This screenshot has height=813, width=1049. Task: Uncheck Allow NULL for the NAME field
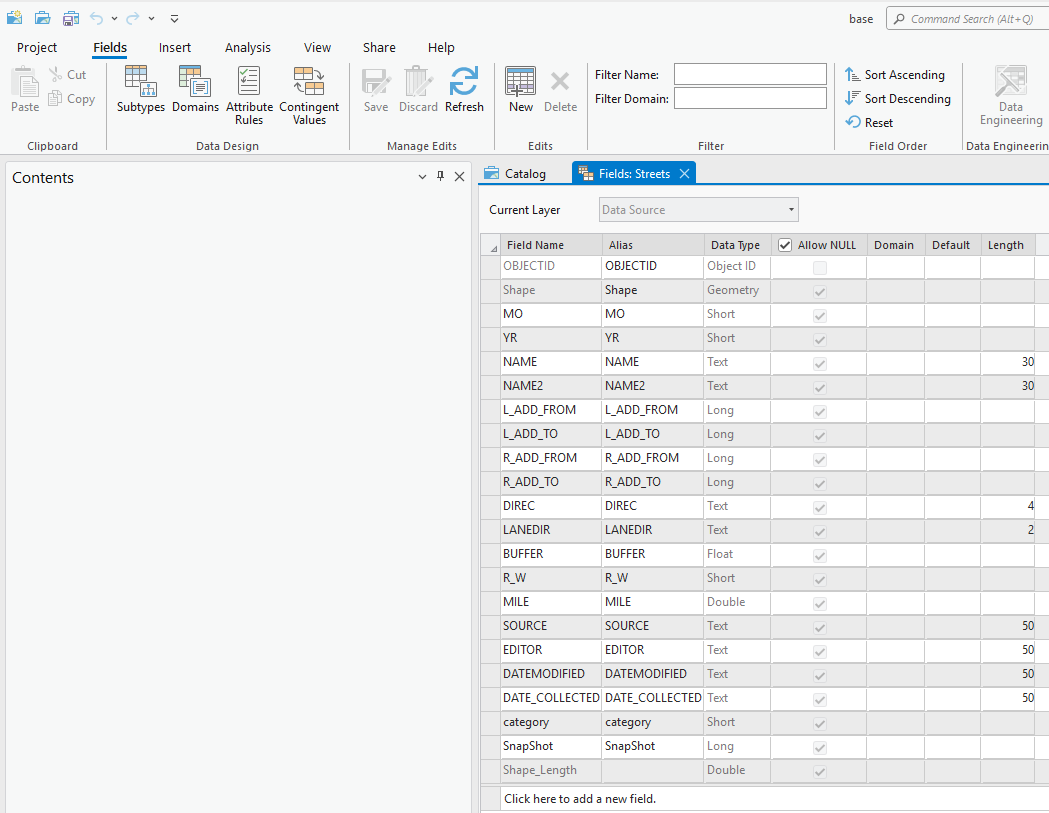(821, 362)
